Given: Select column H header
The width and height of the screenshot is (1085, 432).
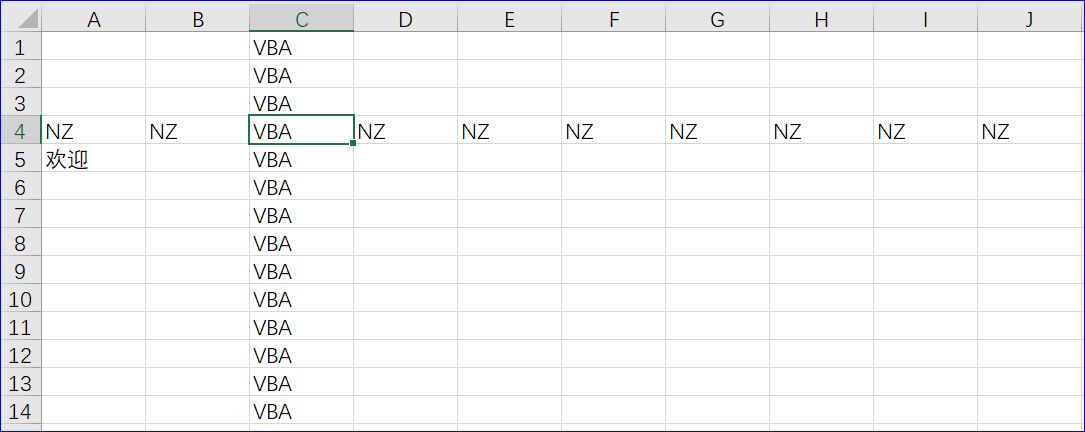Looking at the screenshot, I should pyautogui.click(x=821, y=20).
